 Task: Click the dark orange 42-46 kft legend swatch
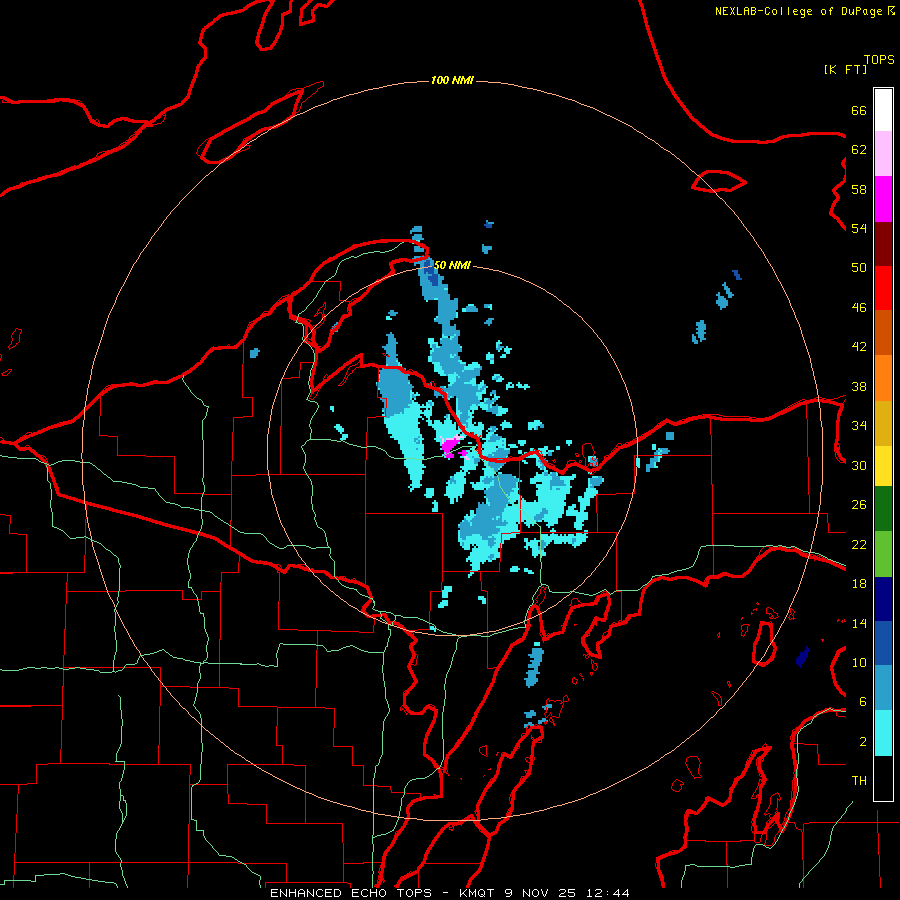883,333
